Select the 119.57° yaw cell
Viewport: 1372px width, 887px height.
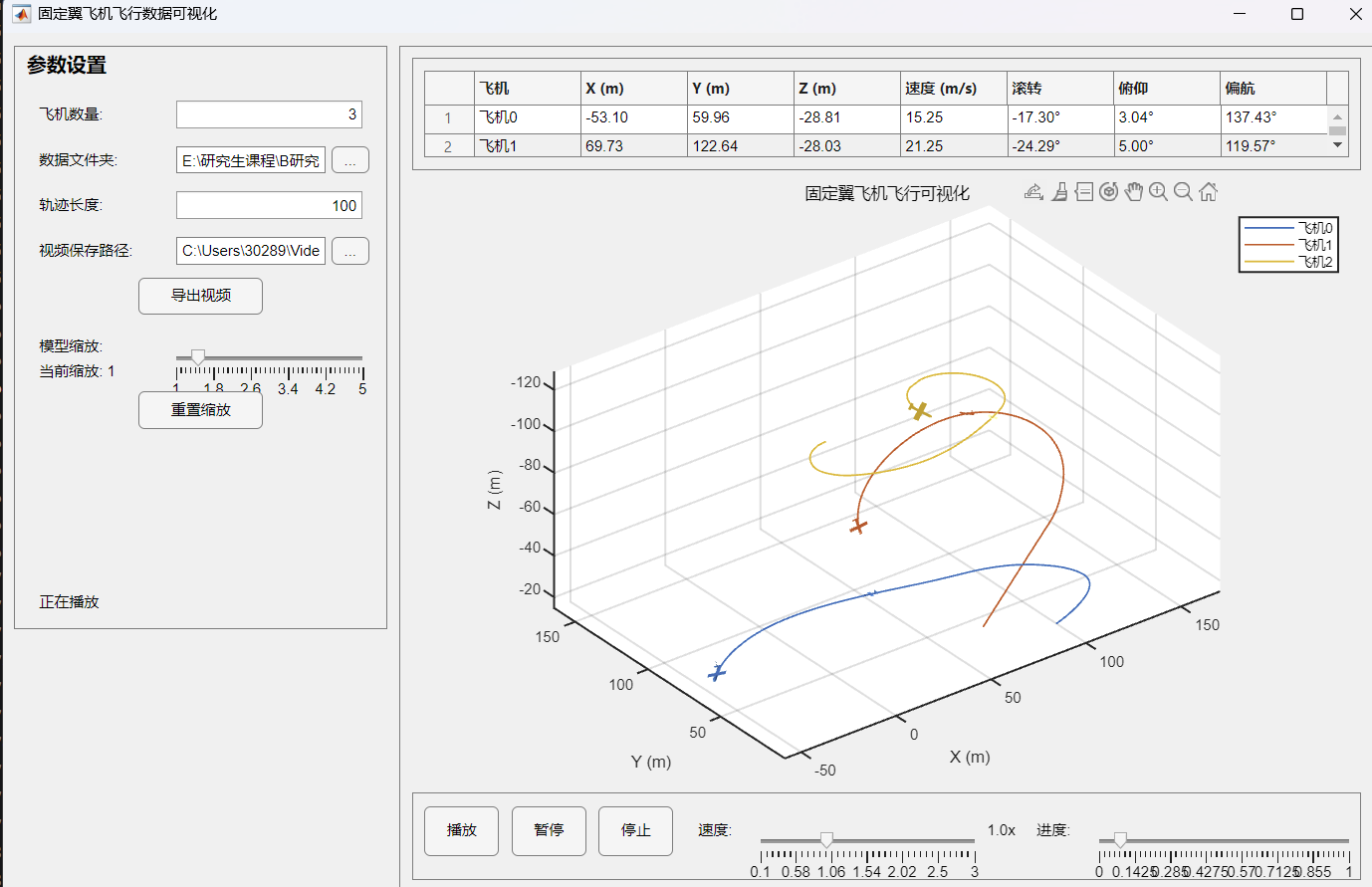click(x=1273, y=145)
